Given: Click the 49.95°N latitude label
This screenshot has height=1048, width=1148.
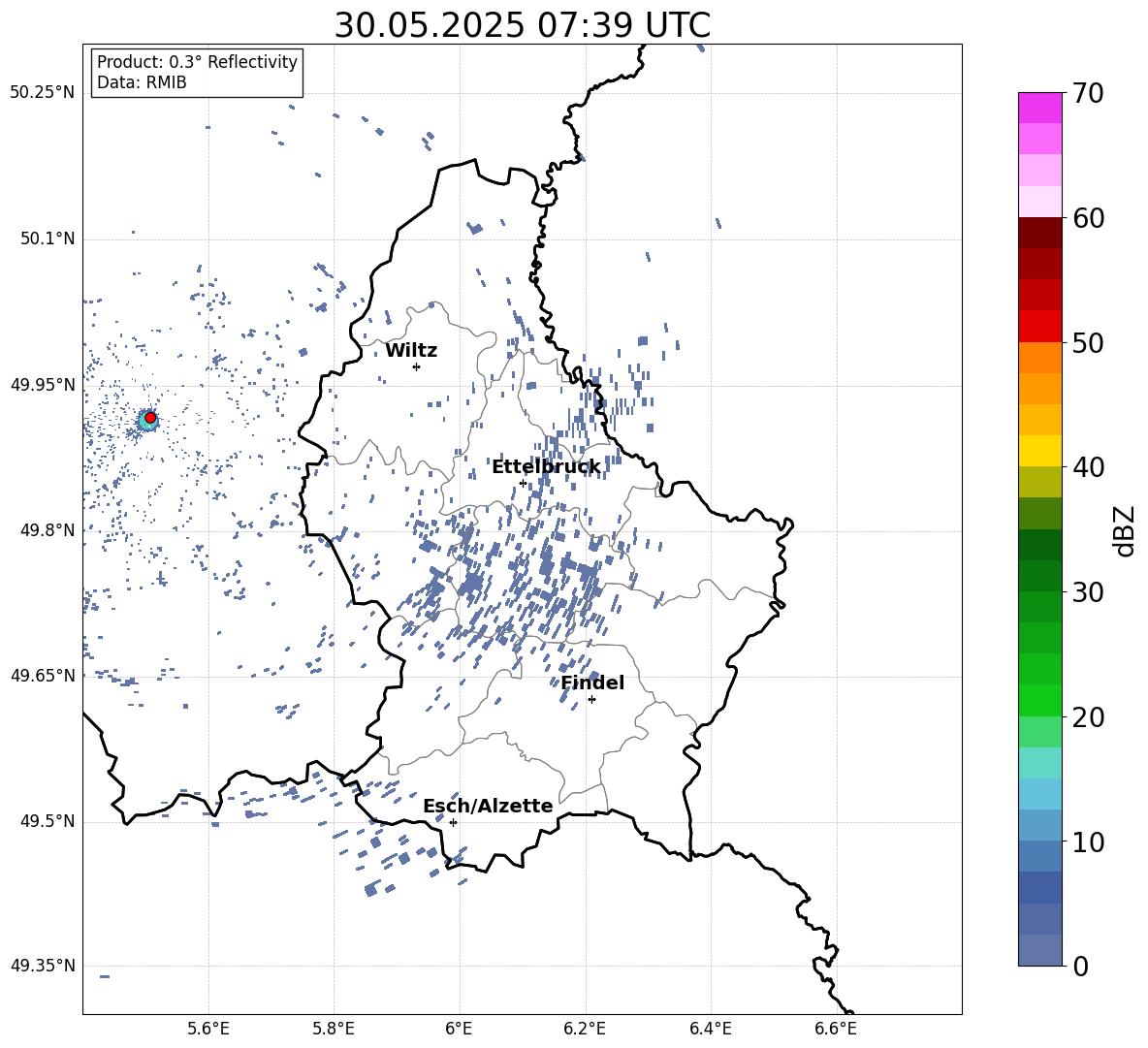Looking at the screenshot, I should click(x=43, y=385).
